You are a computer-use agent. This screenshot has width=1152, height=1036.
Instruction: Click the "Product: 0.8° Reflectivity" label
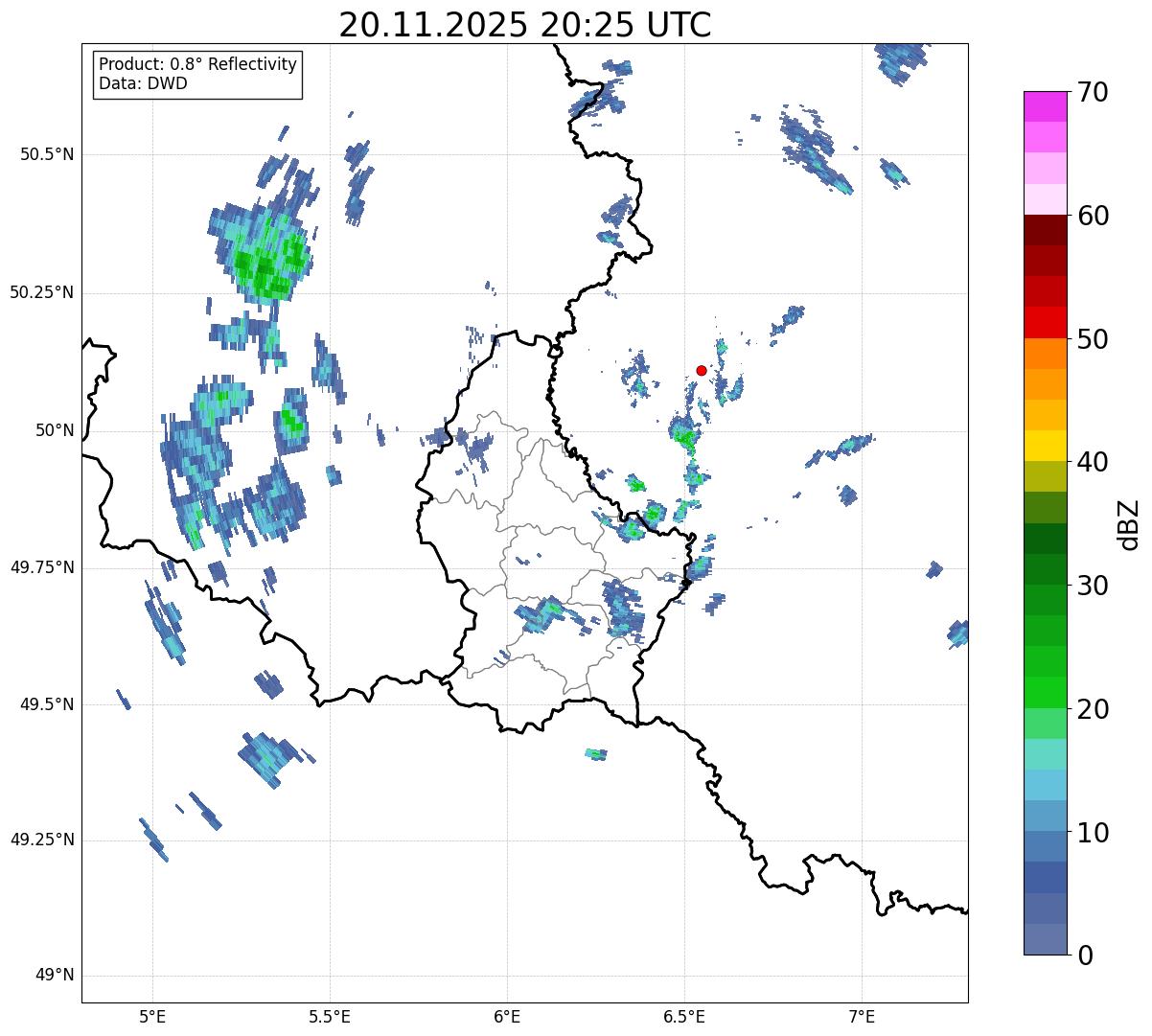coord(198,64)
